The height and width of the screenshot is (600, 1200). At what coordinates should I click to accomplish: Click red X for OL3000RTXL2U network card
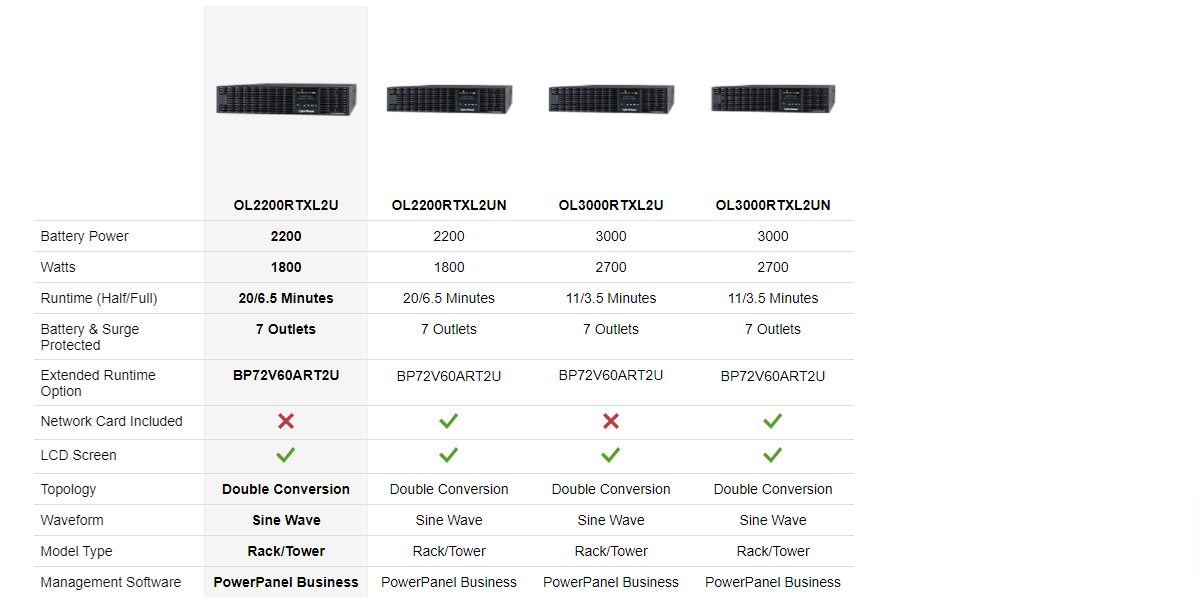611,421
